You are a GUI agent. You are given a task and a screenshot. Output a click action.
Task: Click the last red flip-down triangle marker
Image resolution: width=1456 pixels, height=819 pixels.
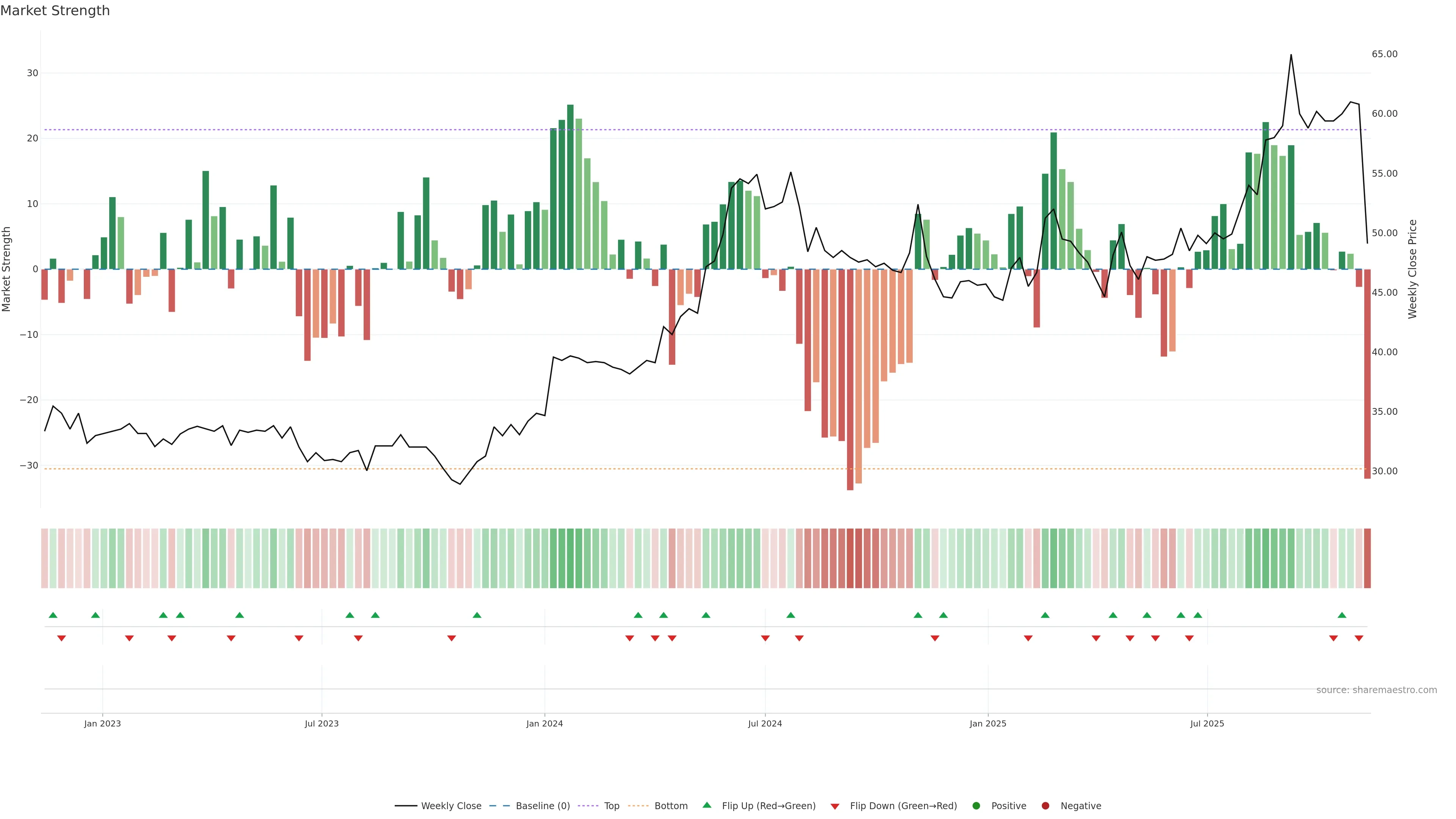(x=1359, y=638)
